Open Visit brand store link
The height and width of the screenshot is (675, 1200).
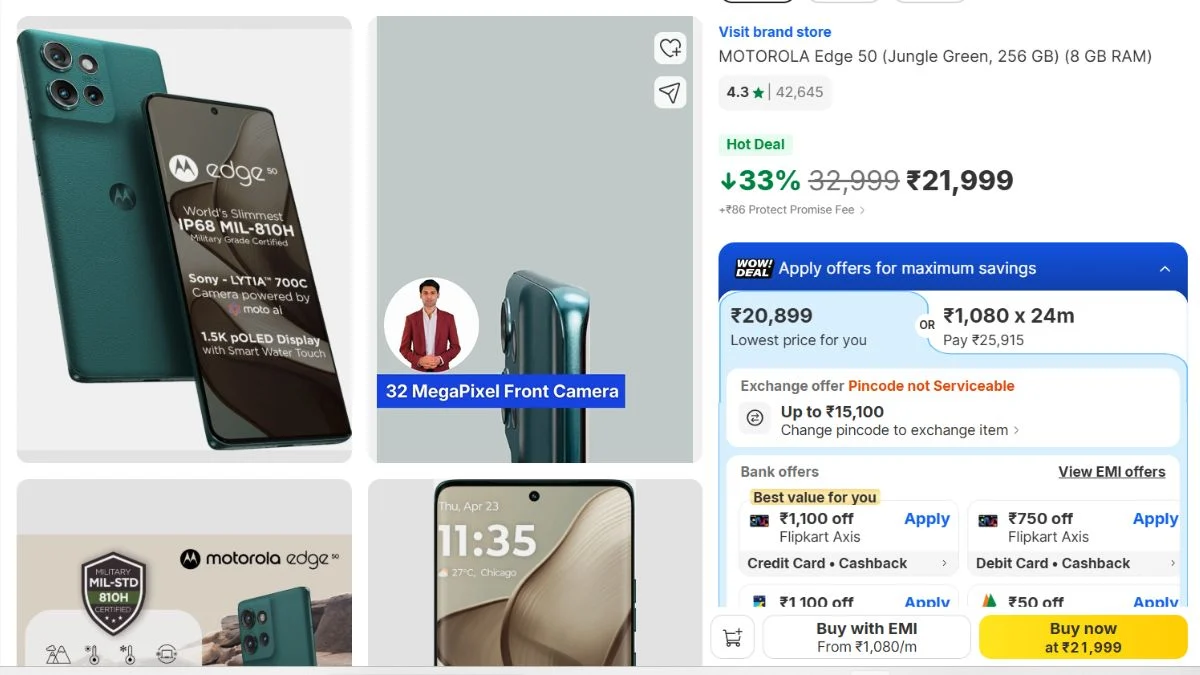(x=775, y=32)
